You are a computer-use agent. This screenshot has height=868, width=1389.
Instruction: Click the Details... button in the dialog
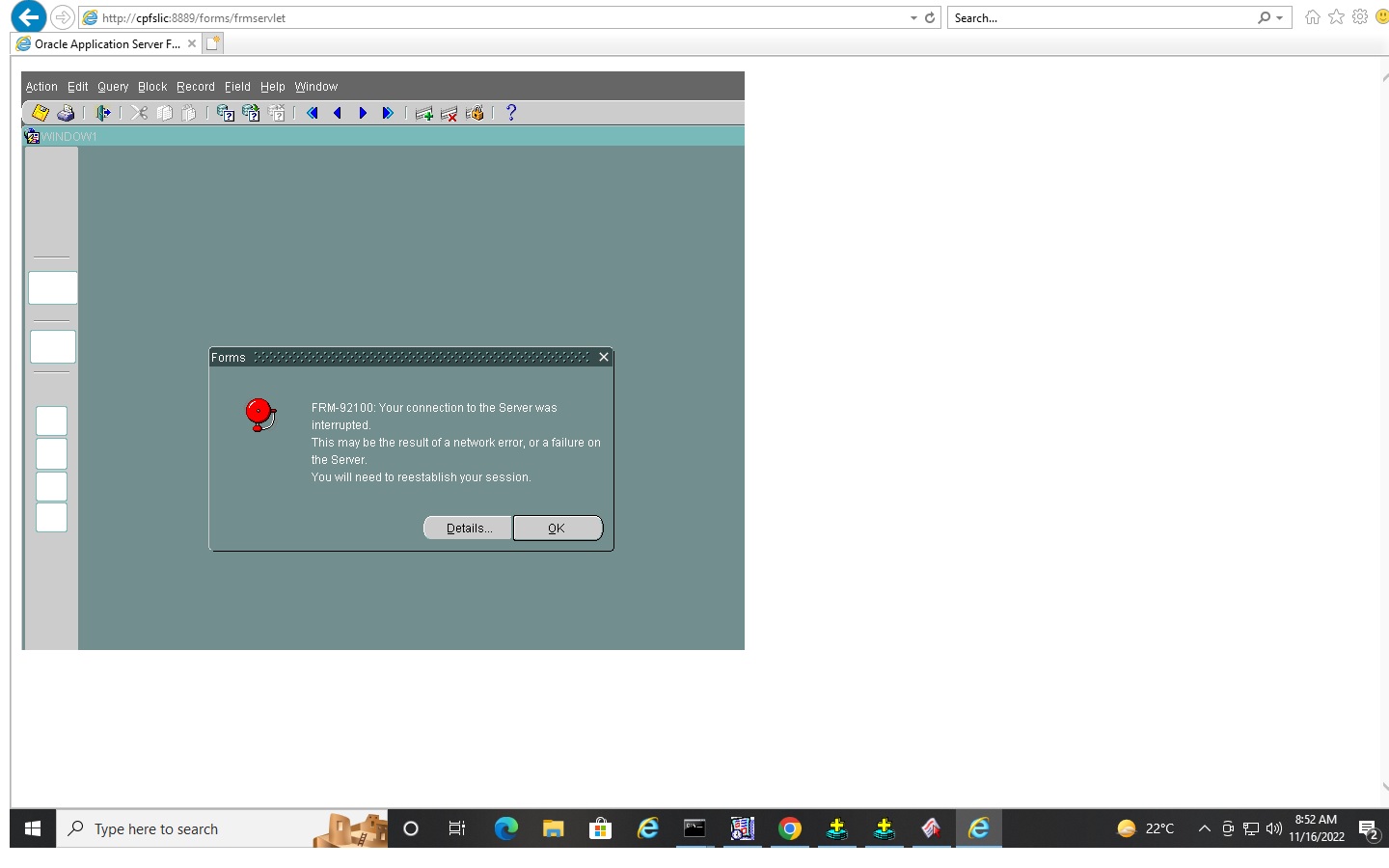(469, 529)
